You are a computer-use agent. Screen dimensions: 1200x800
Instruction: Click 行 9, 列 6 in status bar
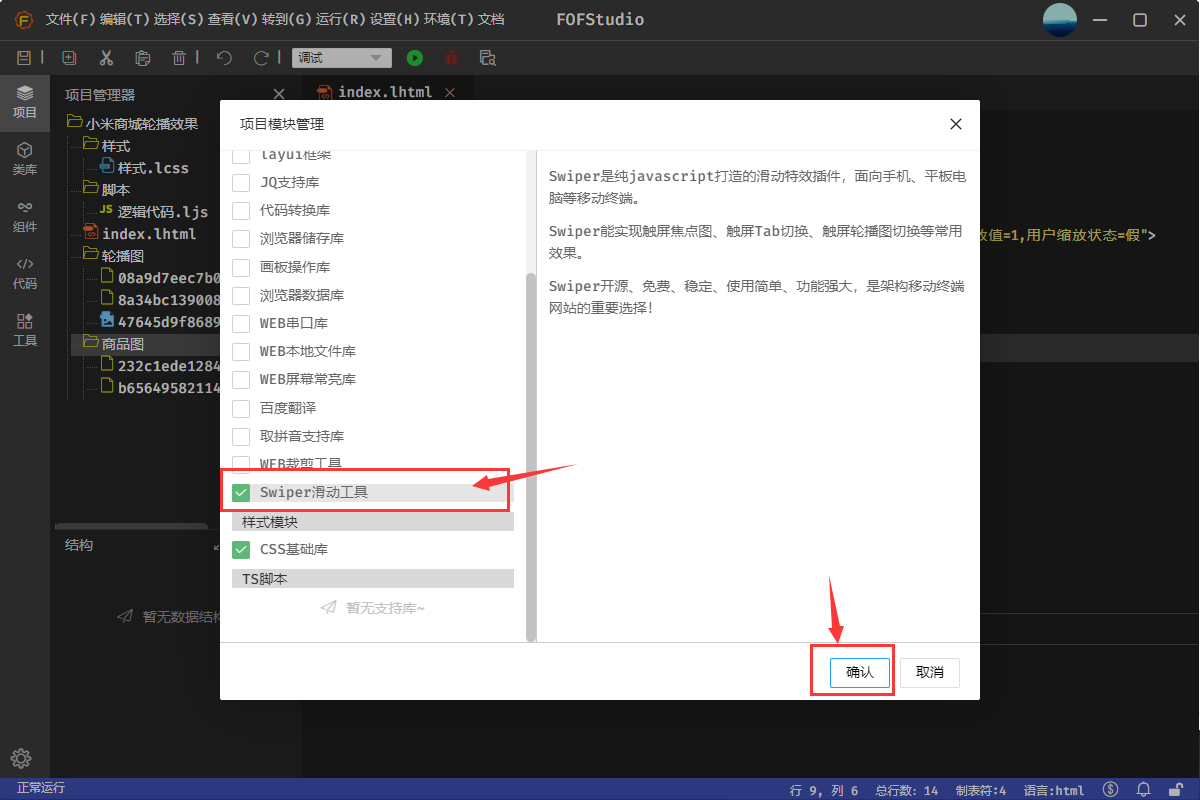(x=824, y=790)
